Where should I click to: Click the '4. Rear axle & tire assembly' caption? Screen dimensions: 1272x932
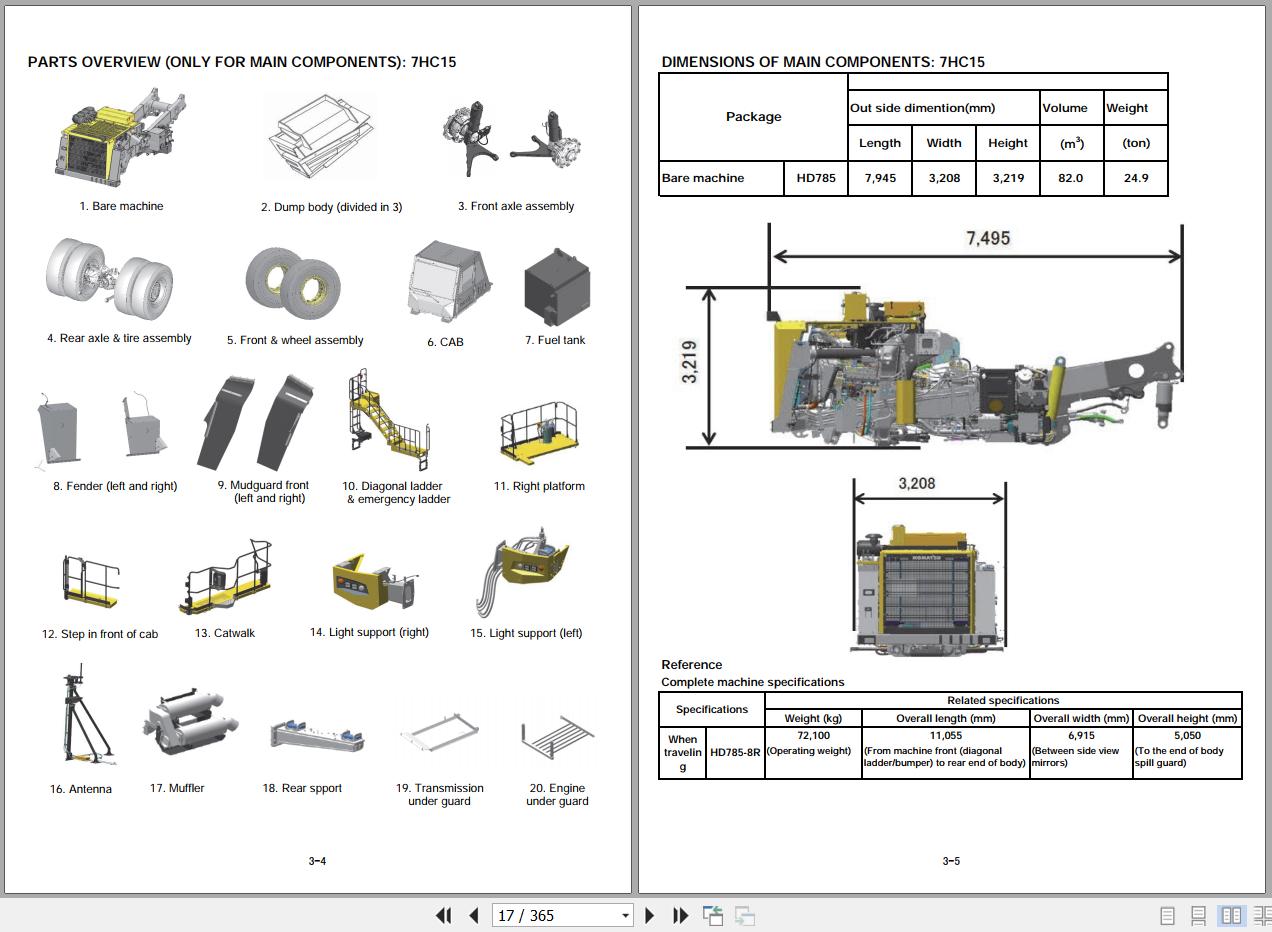[119, 338]
